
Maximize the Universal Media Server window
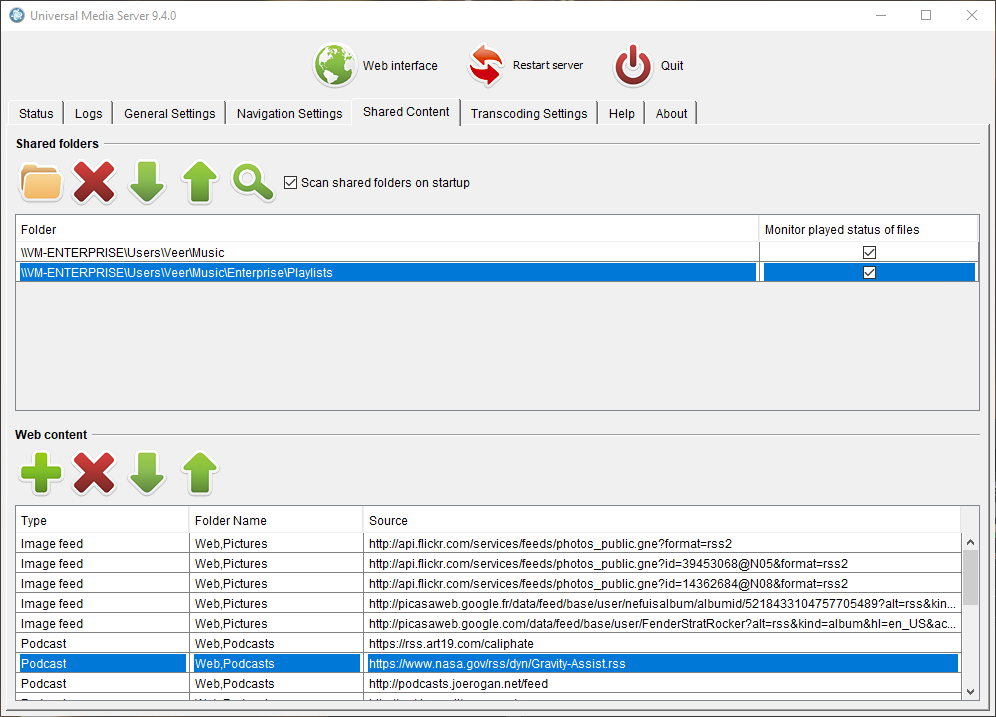[926, 15]
